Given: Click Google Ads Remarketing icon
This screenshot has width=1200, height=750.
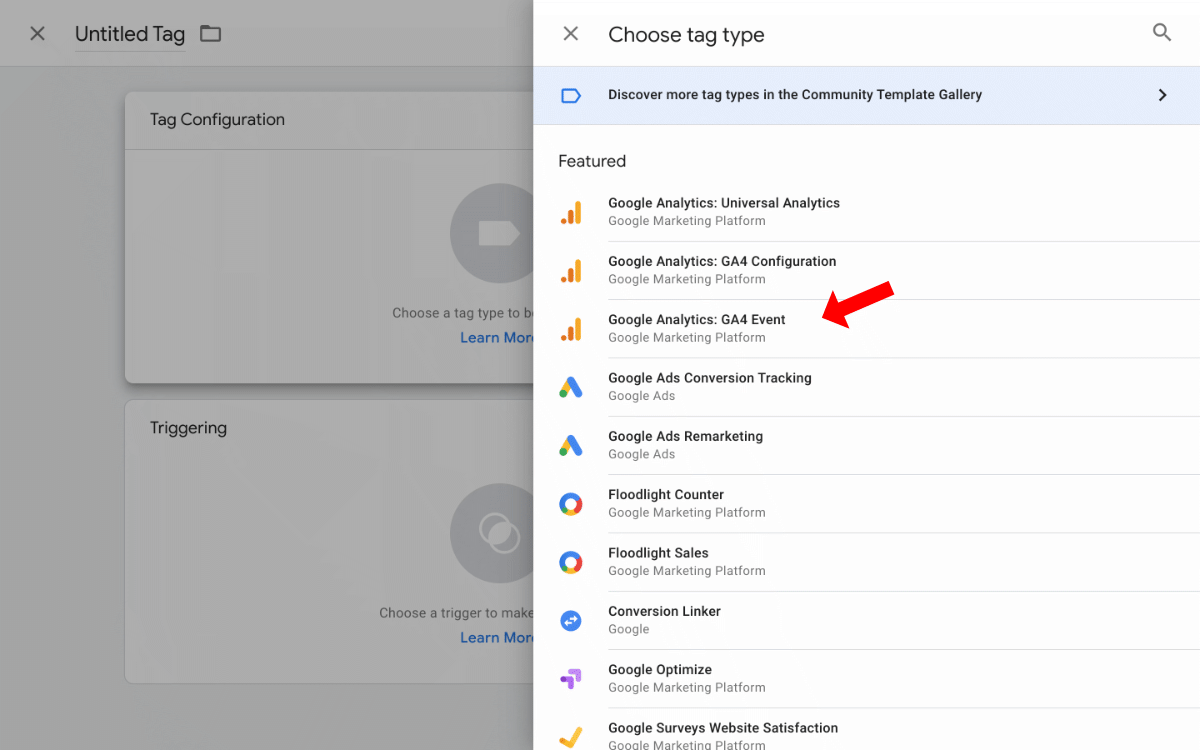Looking at the screenshot, I should (x=571, y=445).
